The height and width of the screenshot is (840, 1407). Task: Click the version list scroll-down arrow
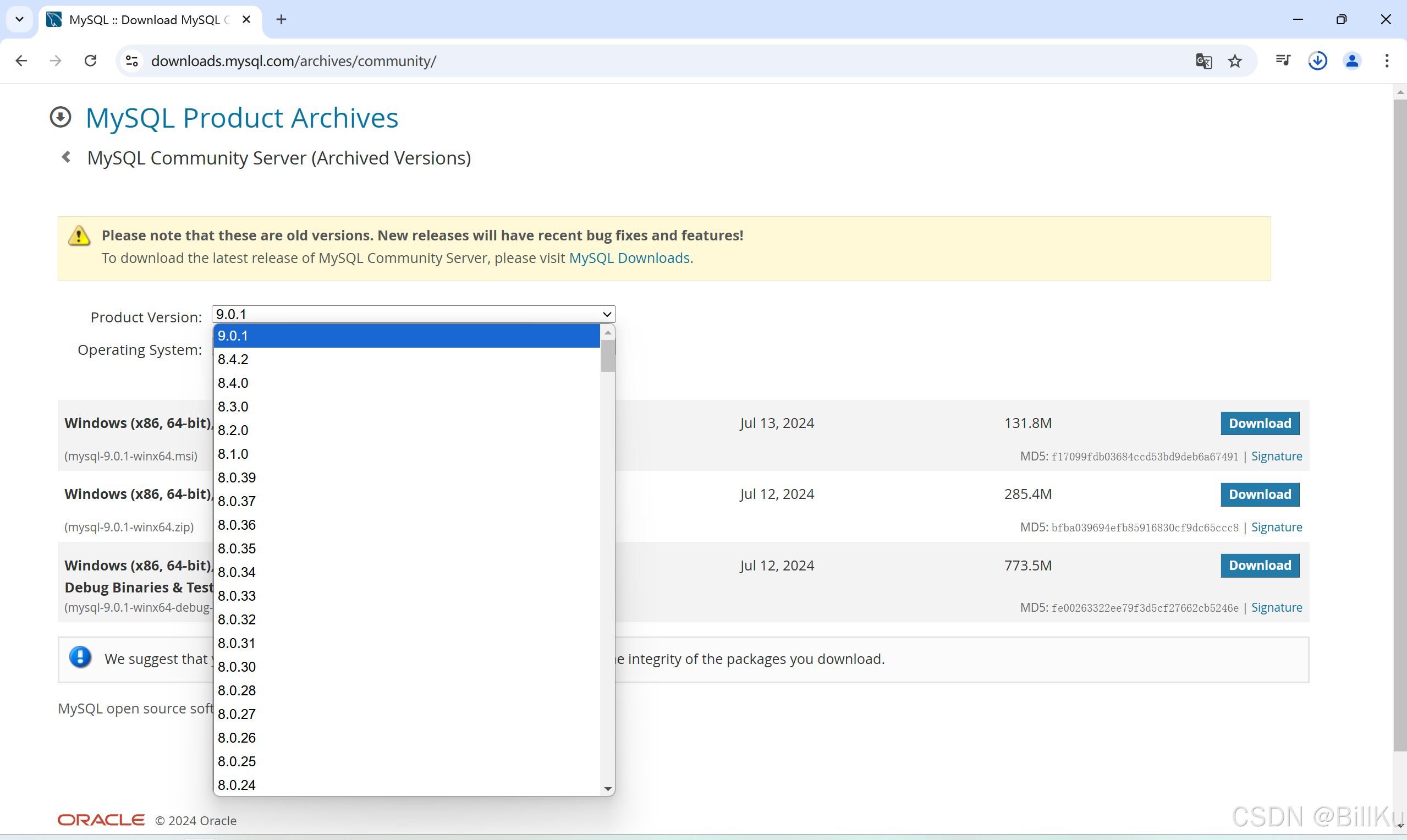[x=608, y=788]
